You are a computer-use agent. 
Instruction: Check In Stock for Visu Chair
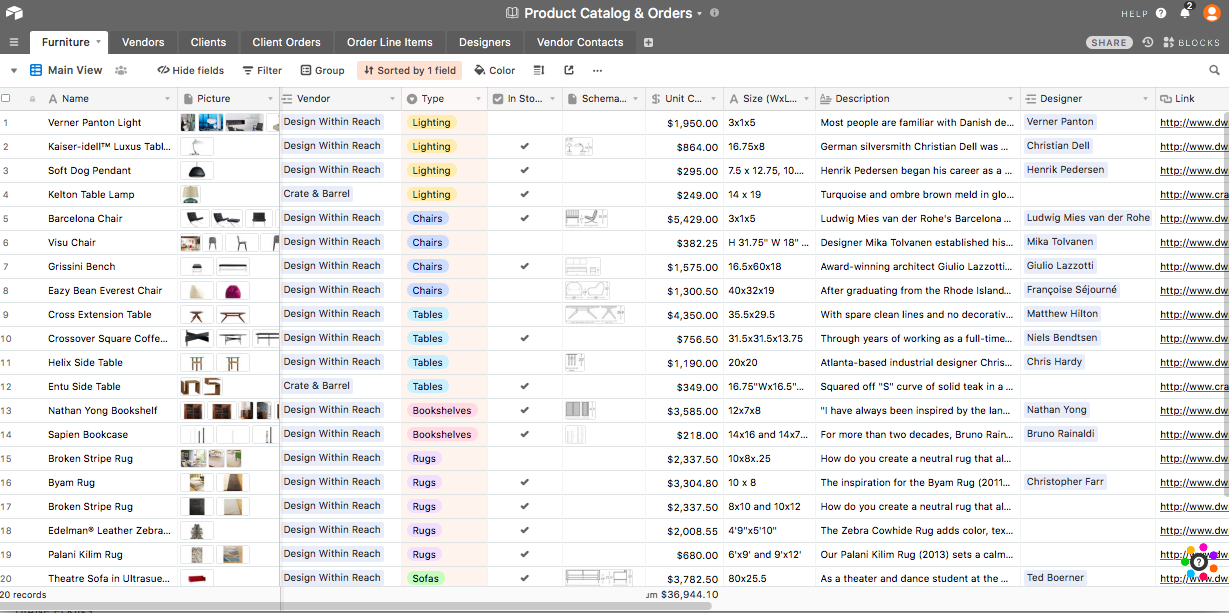tap(524, 242)
